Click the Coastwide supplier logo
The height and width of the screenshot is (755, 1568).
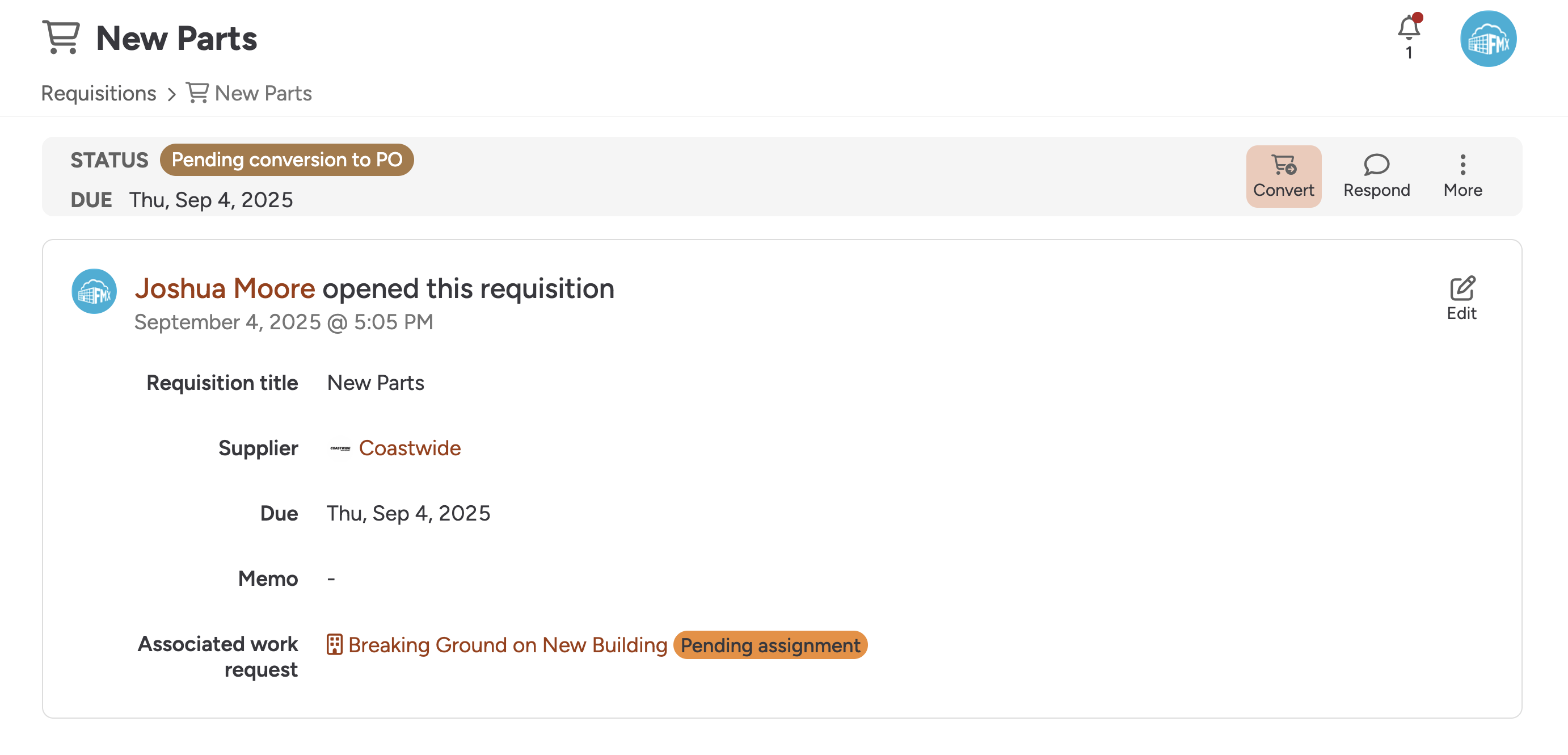coord(340,448)
